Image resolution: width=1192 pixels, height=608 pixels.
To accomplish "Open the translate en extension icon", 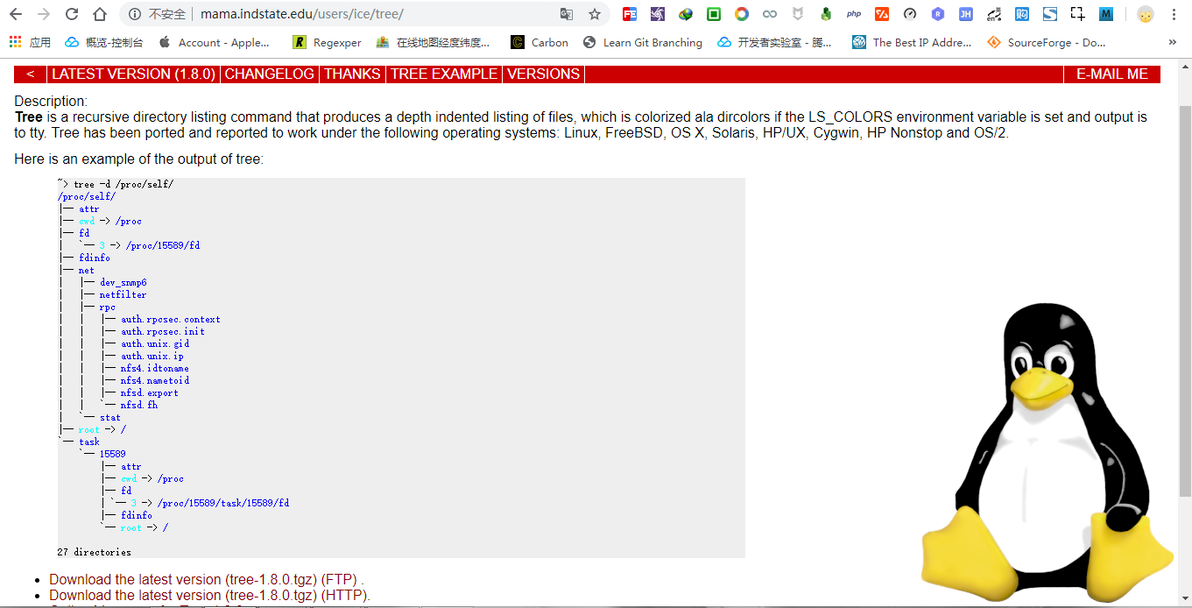I will (x=994, y=14).
